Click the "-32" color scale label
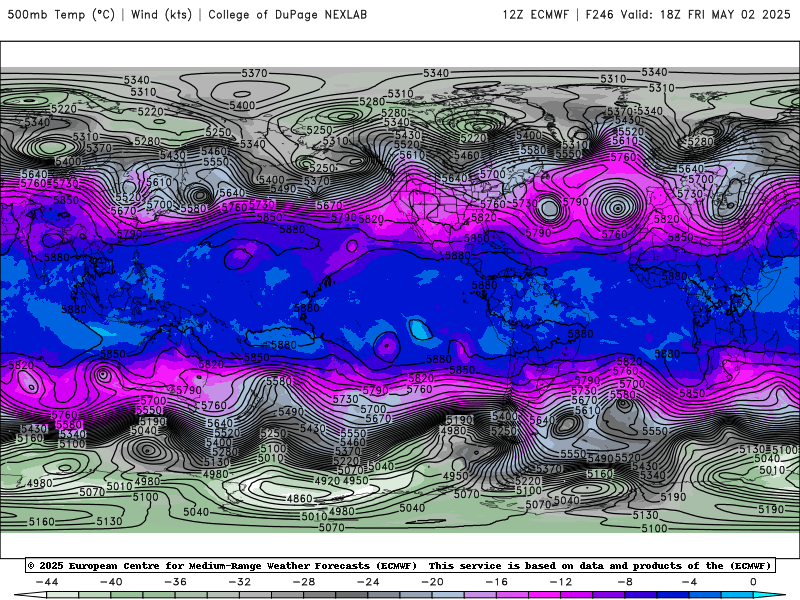Image resolution: width=800 pixels, height=600 pixels. [239, 582]
